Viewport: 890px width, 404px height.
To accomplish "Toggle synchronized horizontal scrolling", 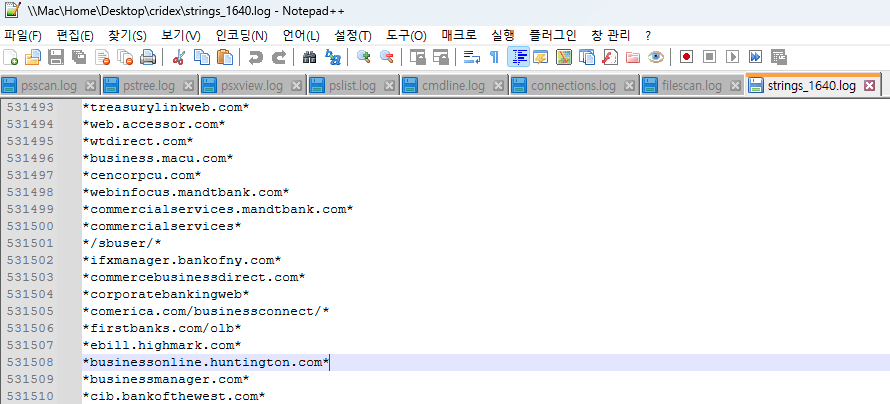I will [440, 57].
